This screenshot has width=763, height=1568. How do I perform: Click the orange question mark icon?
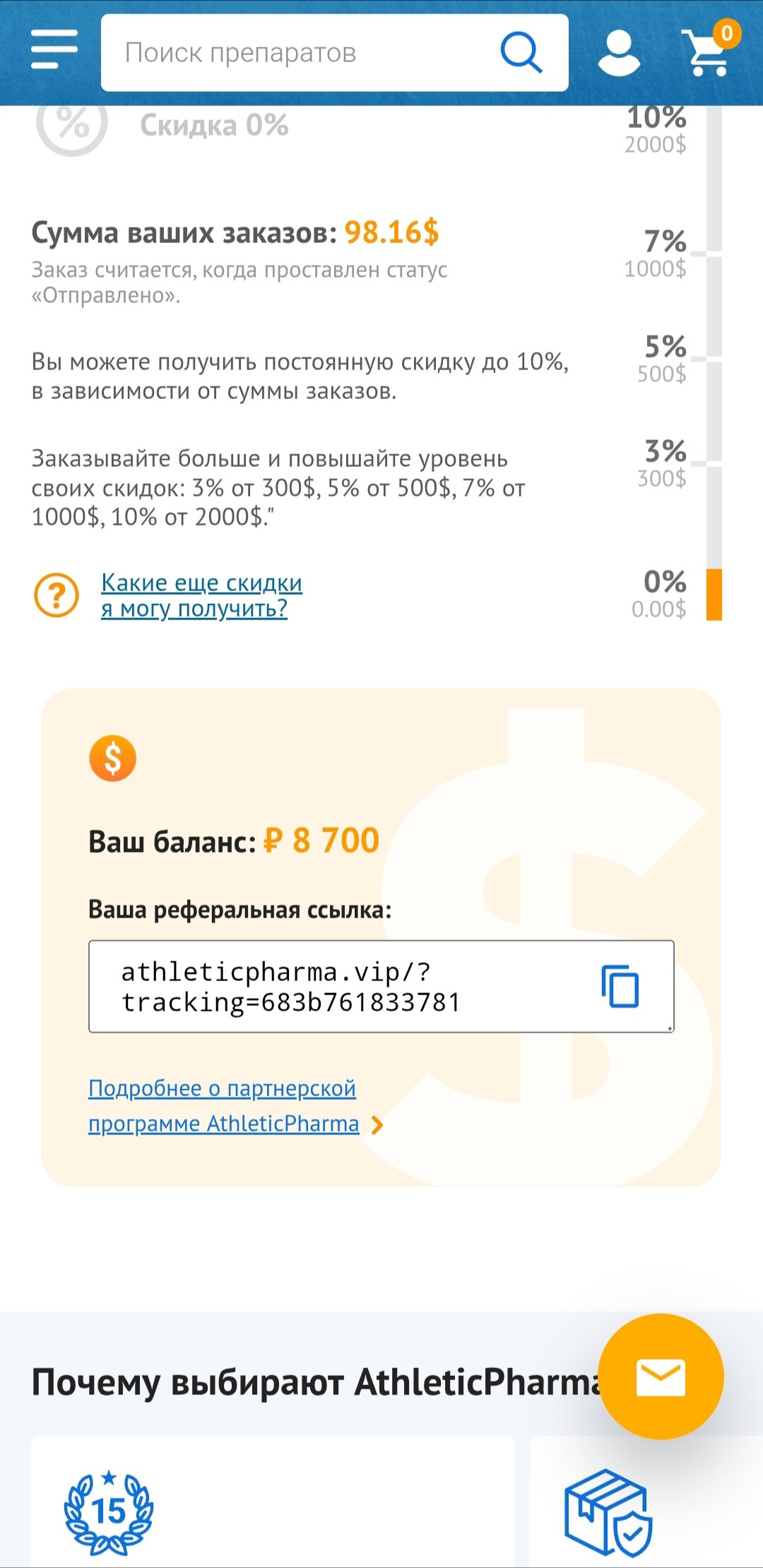point(57,595)
